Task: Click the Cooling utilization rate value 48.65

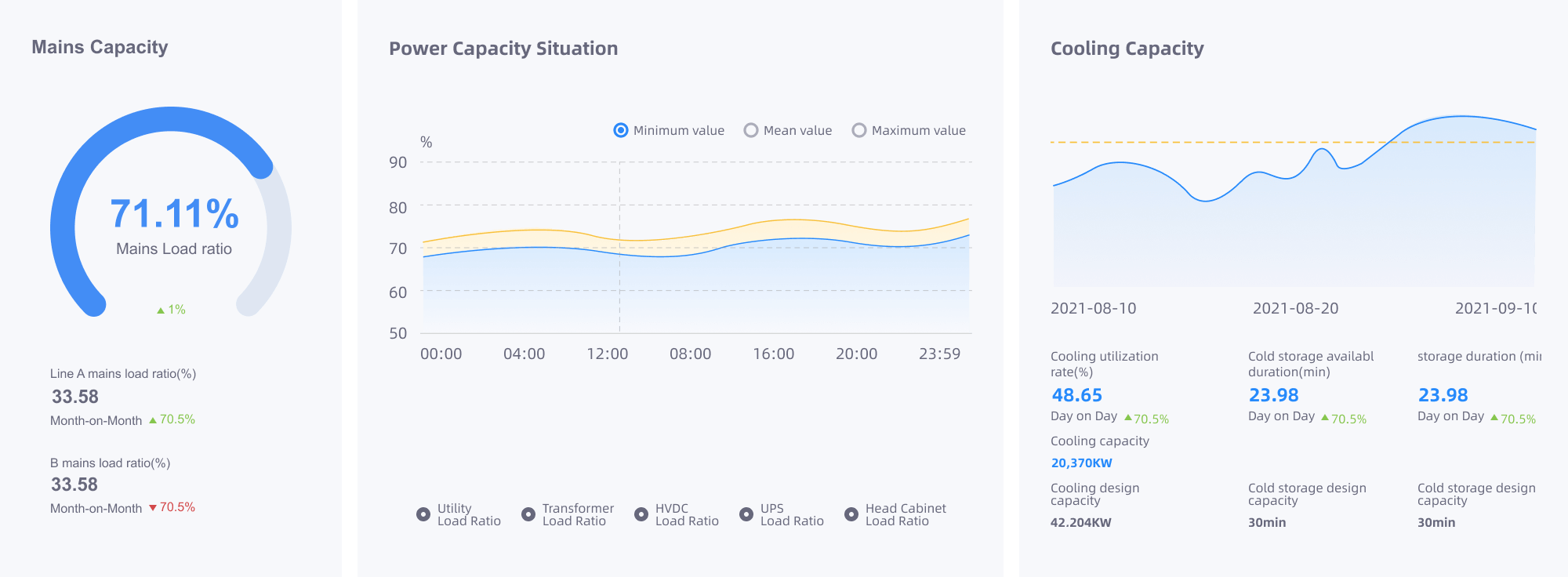Action: click(x=1076, y=395)
